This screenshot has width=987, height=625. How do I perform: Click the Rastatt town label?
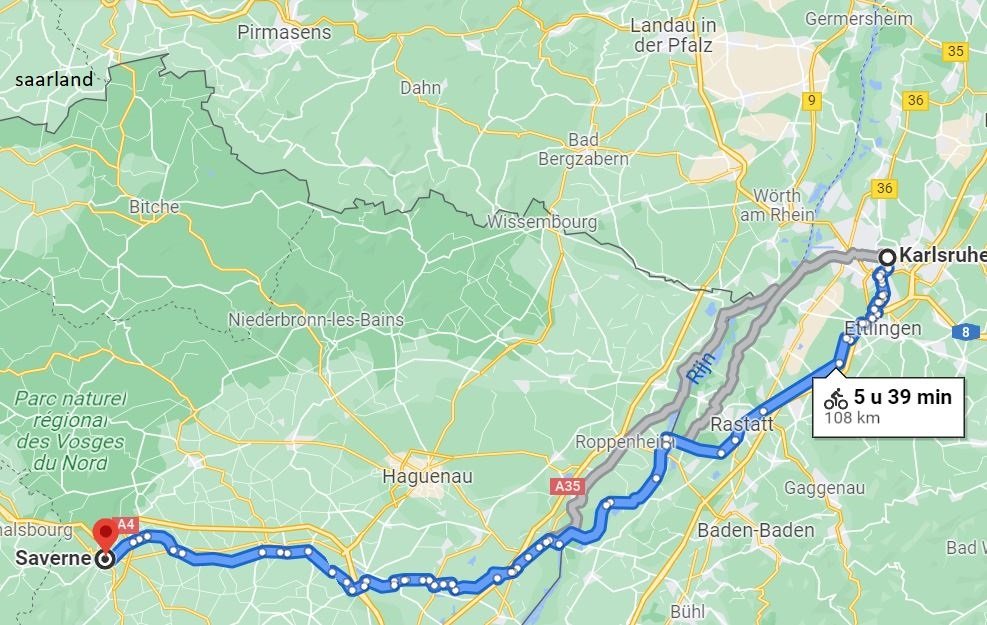pos(742,424)
